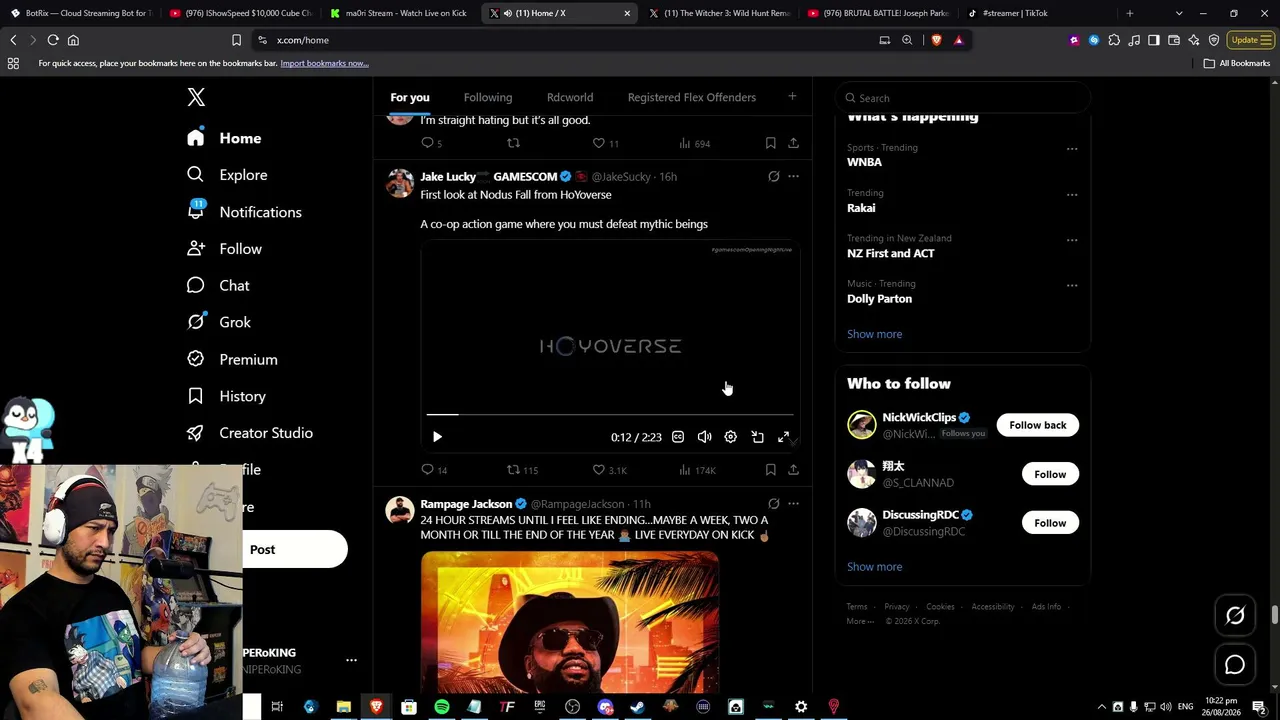Switch to the For you tab
The width and height of the screenshot is (1280, 720).
[x=410, y=97]
